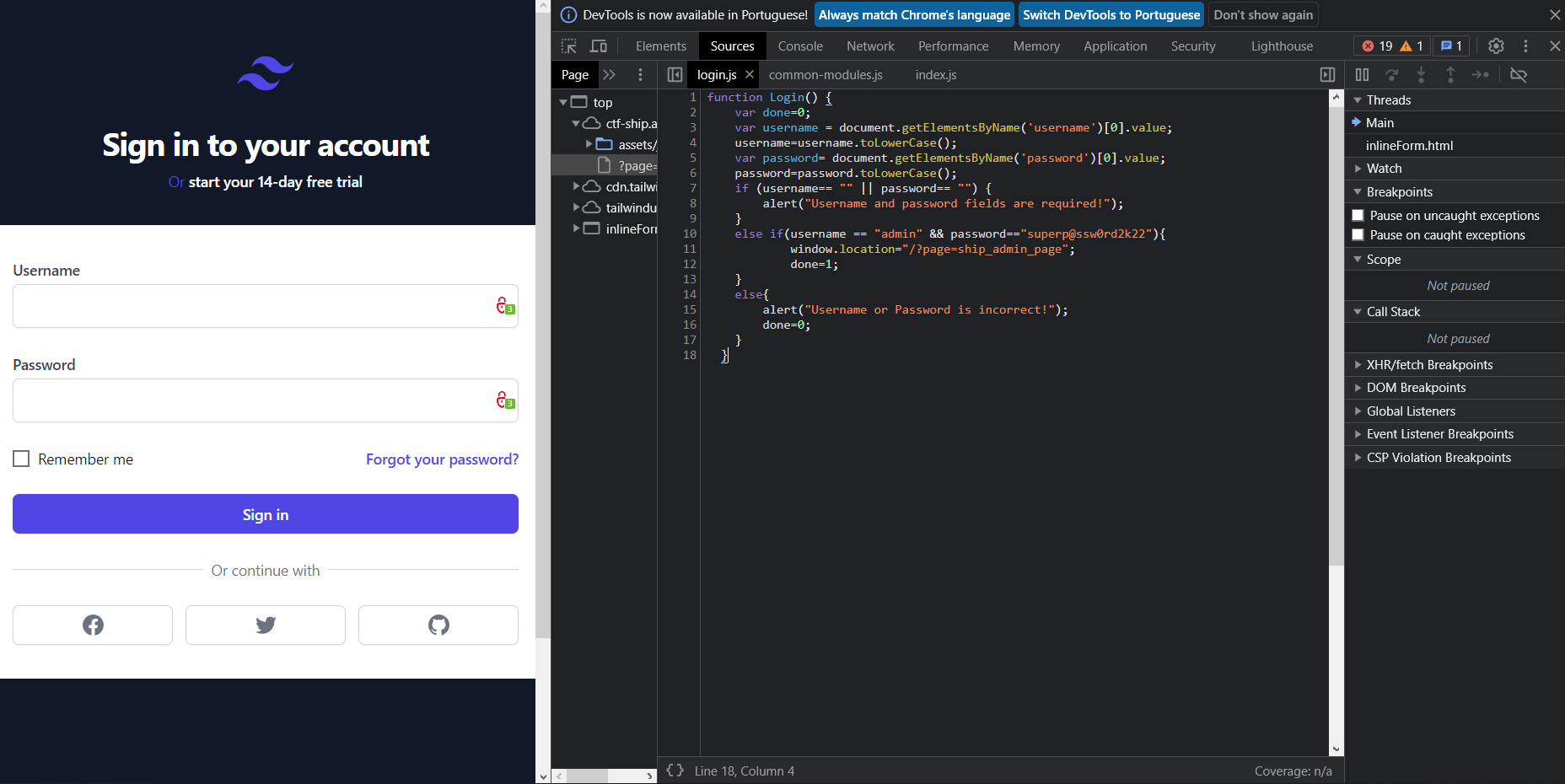Click the step icon in debugger toolbar

click(1480, 75)
